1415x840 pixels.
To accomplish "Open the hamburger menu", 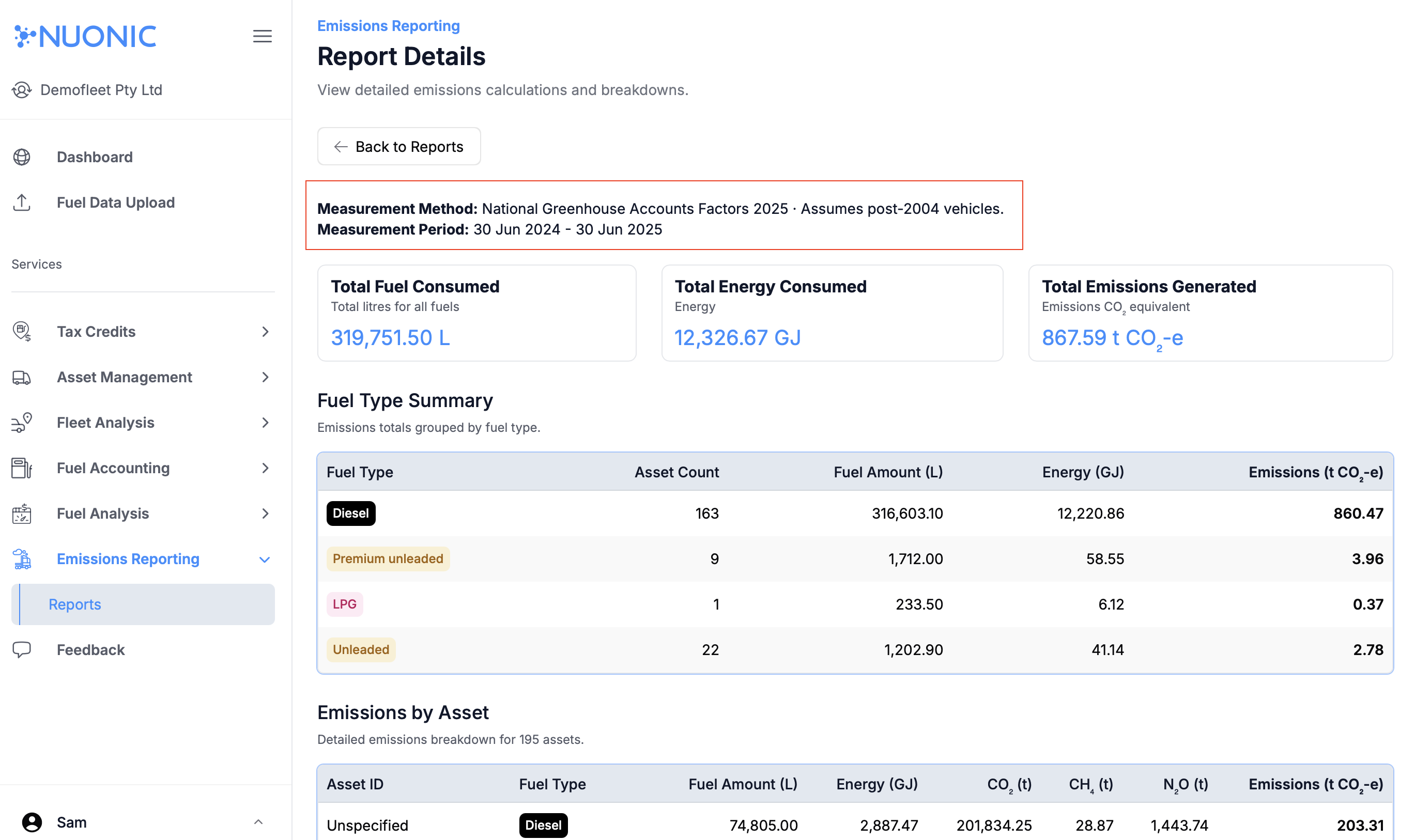I will coord(262,36).
